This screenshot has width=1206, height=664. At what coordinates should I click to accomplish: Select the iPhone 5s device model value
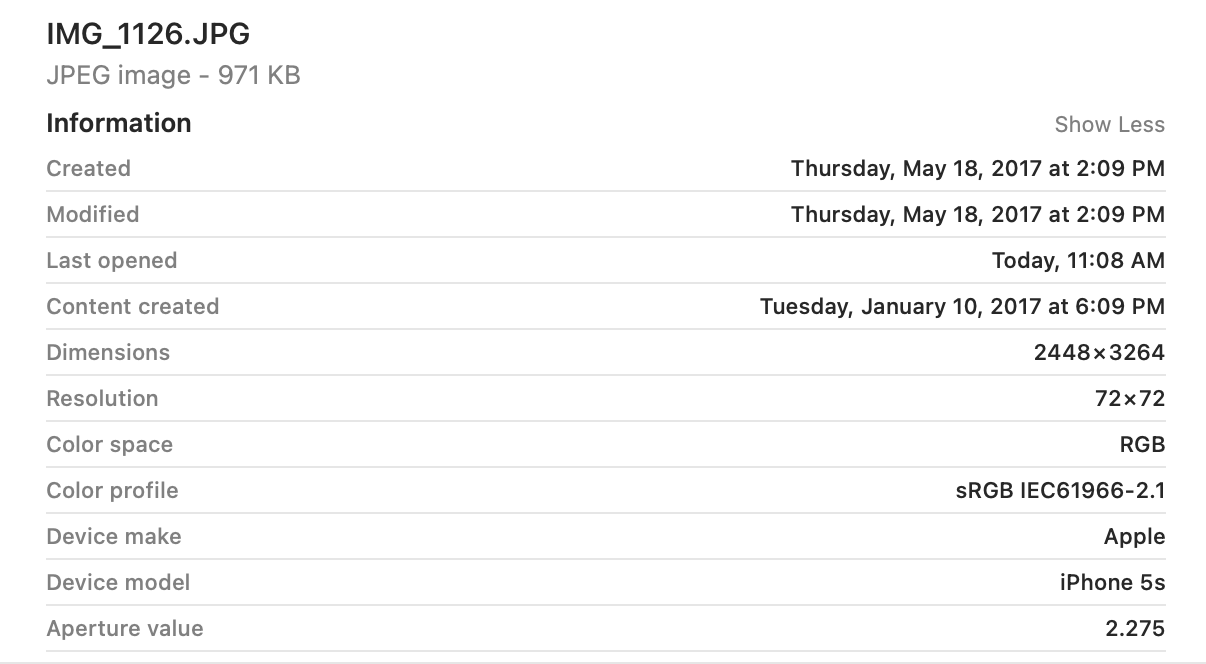tap(1112, 582)
